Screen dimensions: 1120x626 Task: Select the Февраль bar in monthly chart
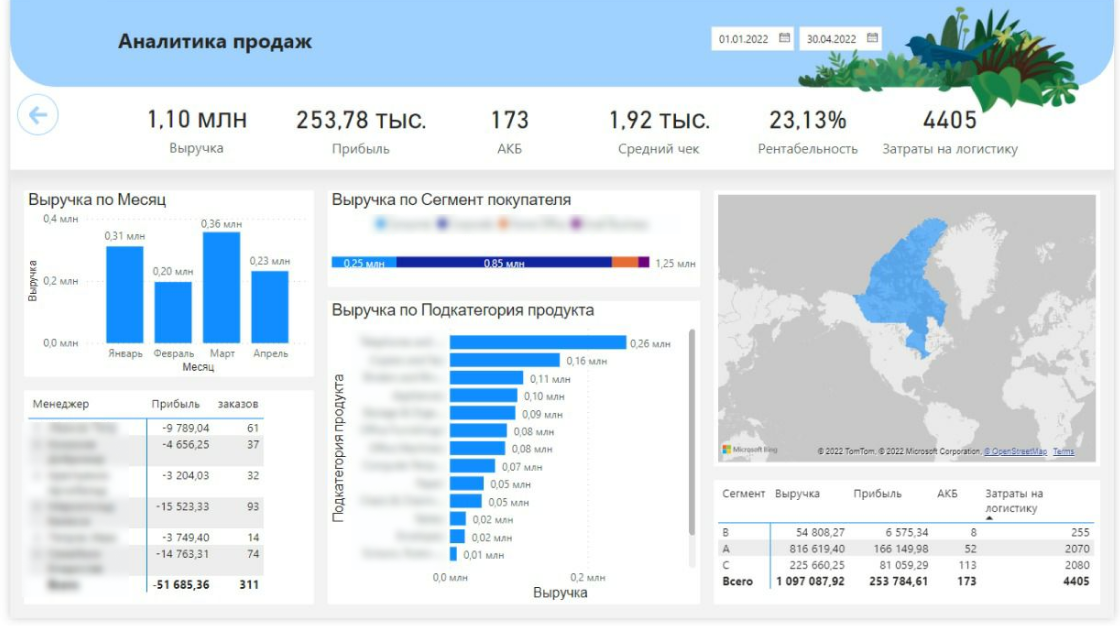coord(173,312)
